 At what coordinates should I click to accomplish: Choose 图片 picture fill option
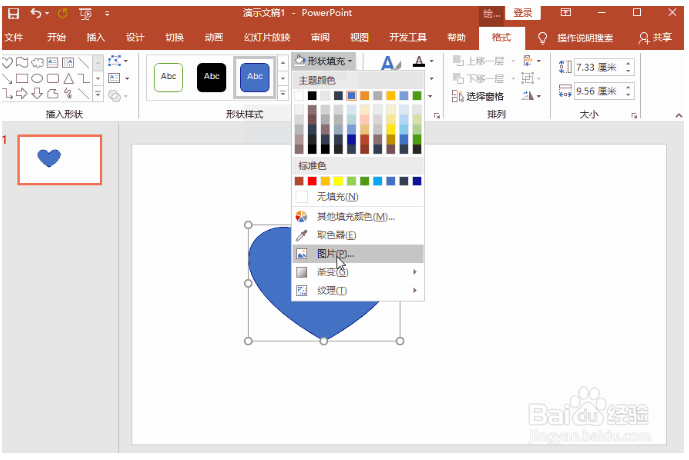[358, 254]
